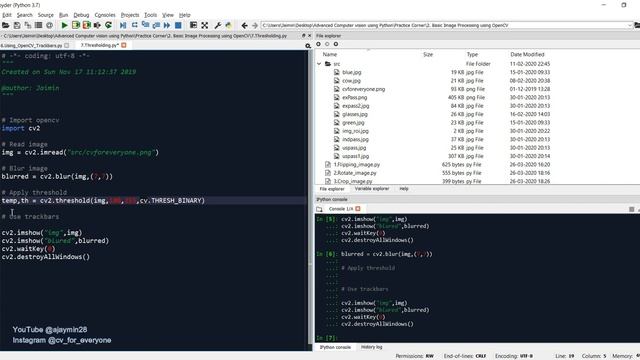Step over the current line in debugger
This screenshot has width=640, height=360.
click(134, 25)
